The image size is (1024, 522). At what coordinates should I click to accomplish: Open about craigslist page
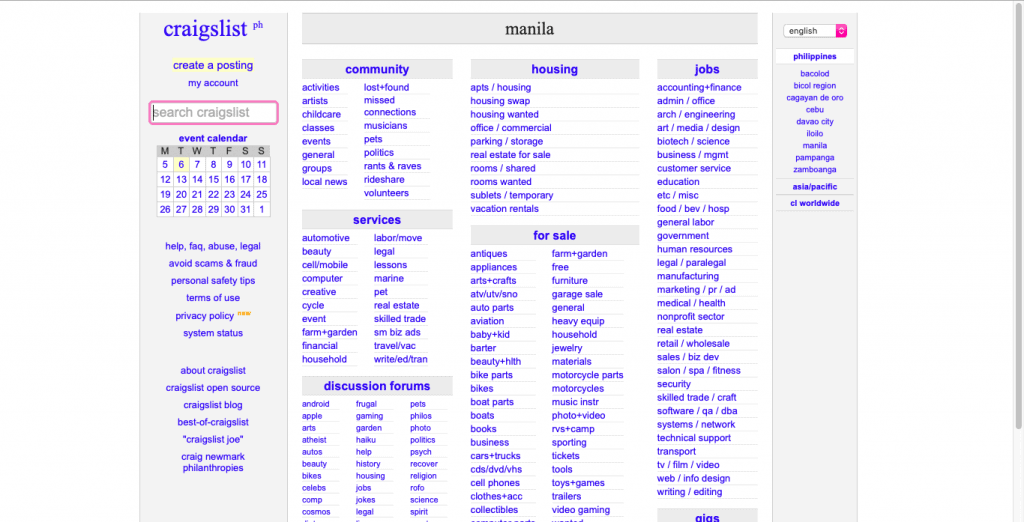pyautogui.click(x=213, y=370)
